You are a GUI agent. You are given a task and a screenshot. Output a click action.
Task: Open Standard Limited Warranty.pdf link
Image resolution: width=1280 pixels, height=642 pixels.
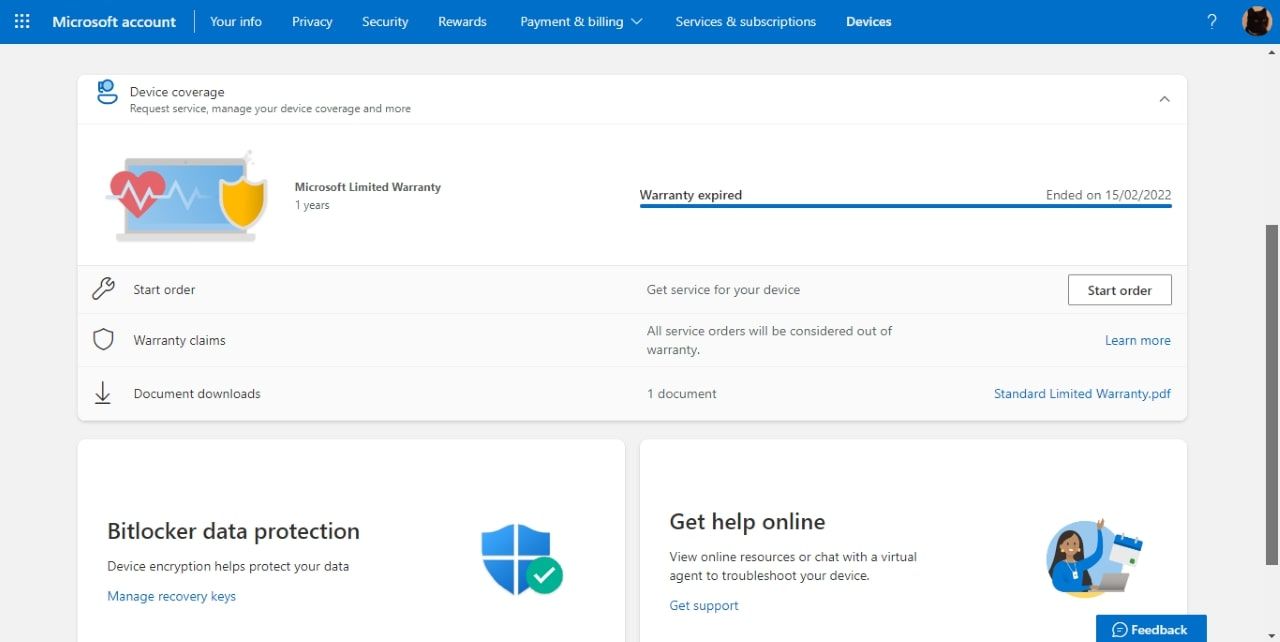(x=1082, y=394)
